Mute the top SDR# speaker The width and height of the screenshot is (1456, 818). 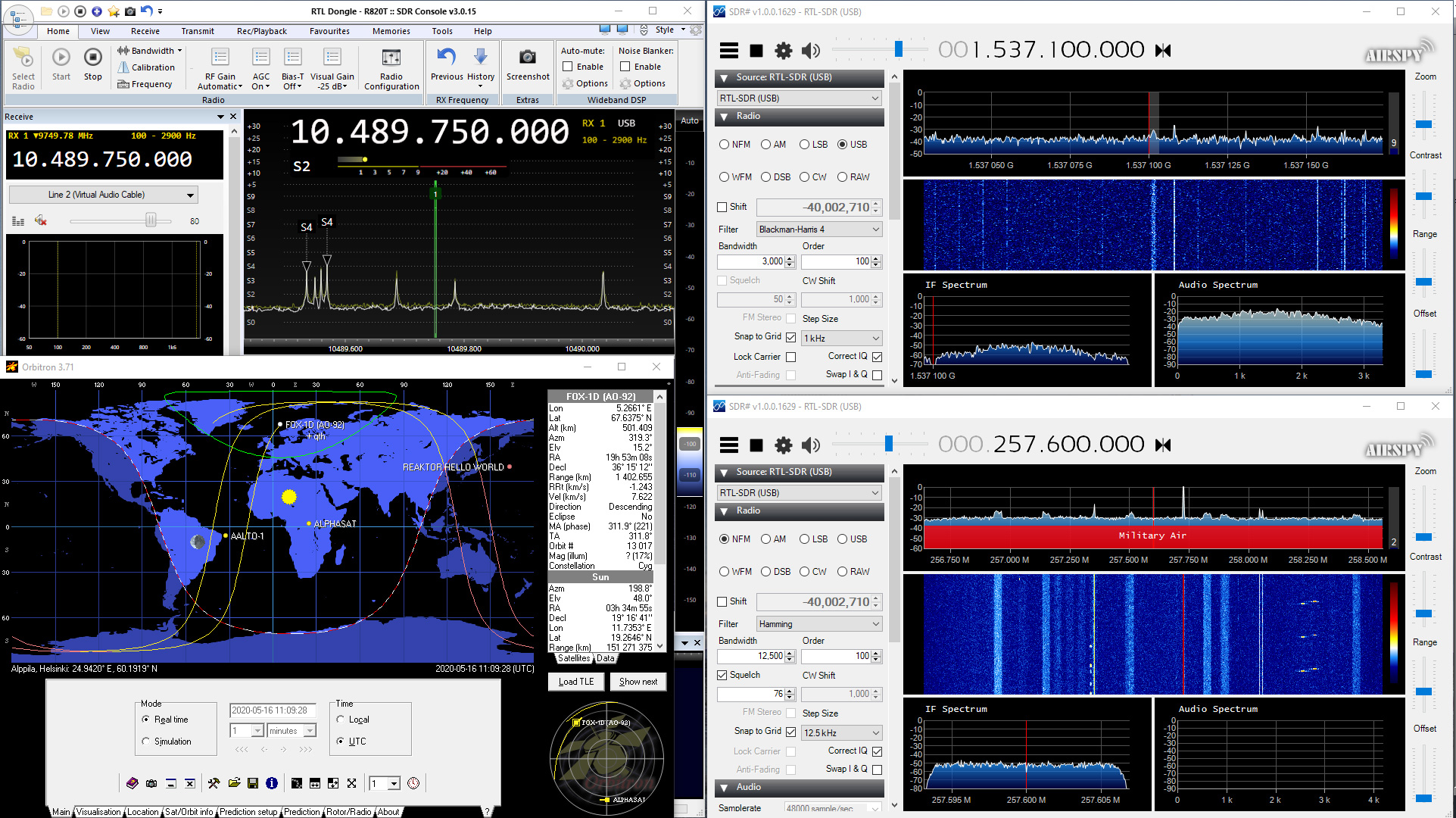tap(810, 51)
